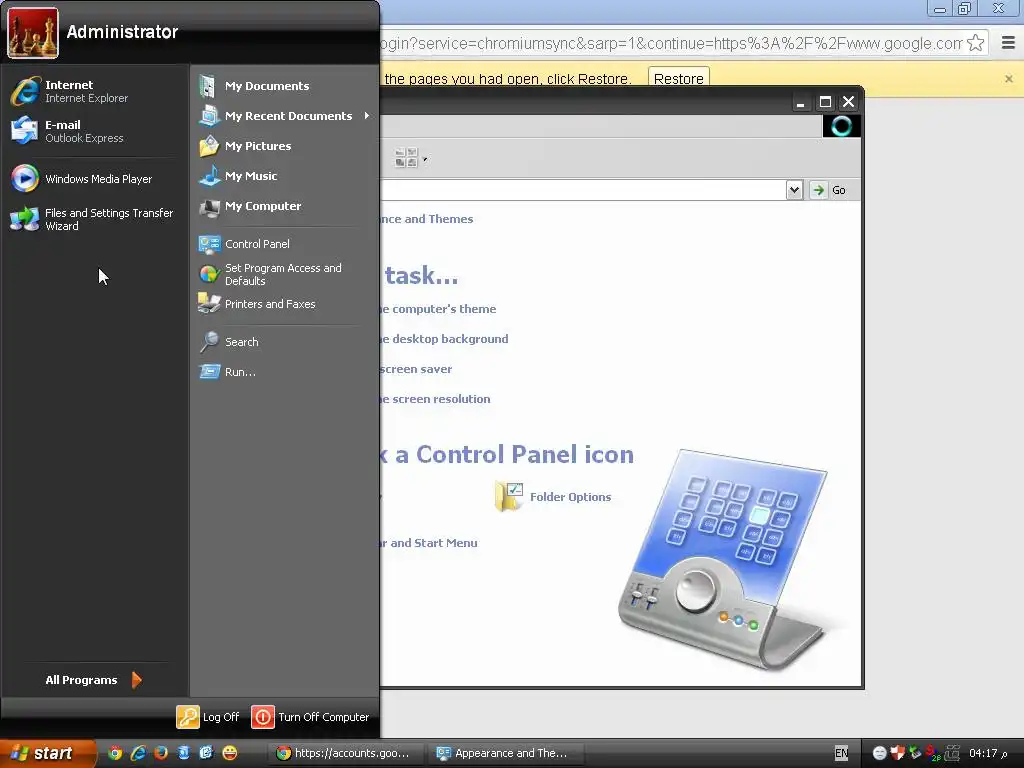Open Search from the Start menu
1024x768 pixels.
(x=284, y=342)
